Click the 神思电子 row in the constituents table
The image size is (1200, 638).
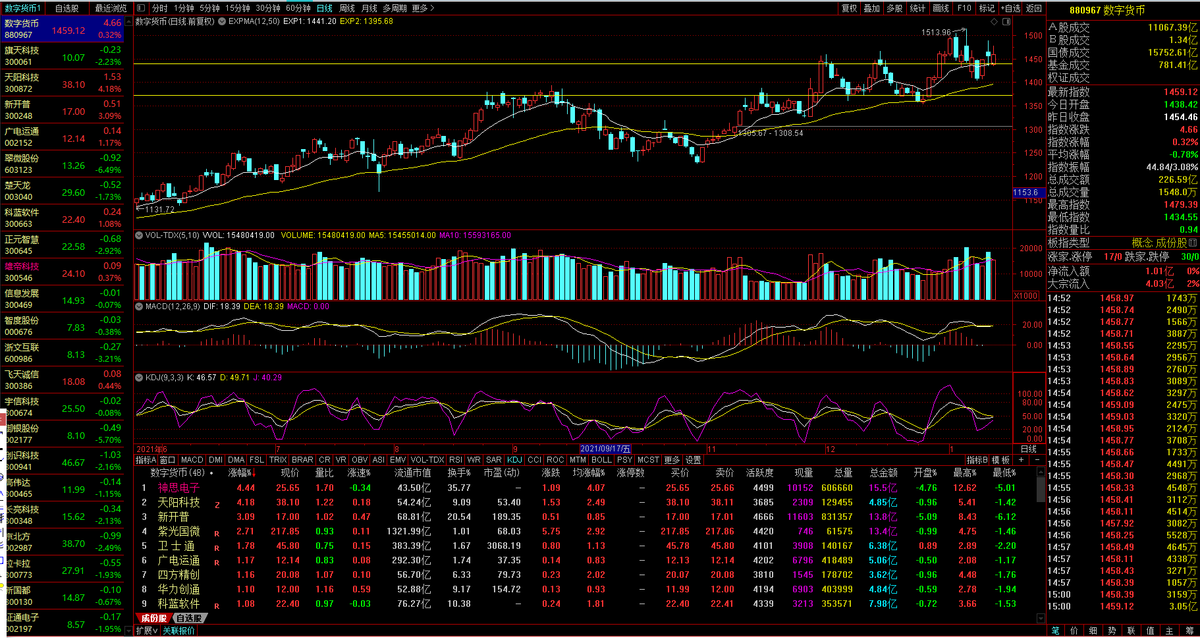[585, 487]
